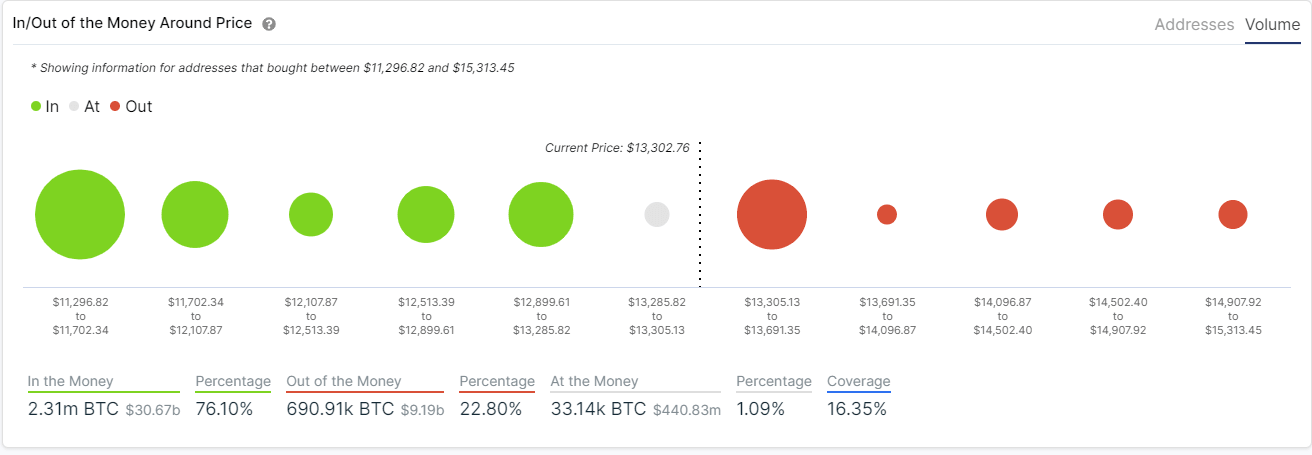Click the In the Money label
This screenshot has height=455, width=1312.
pyautogui.click(x=70, y=381)
